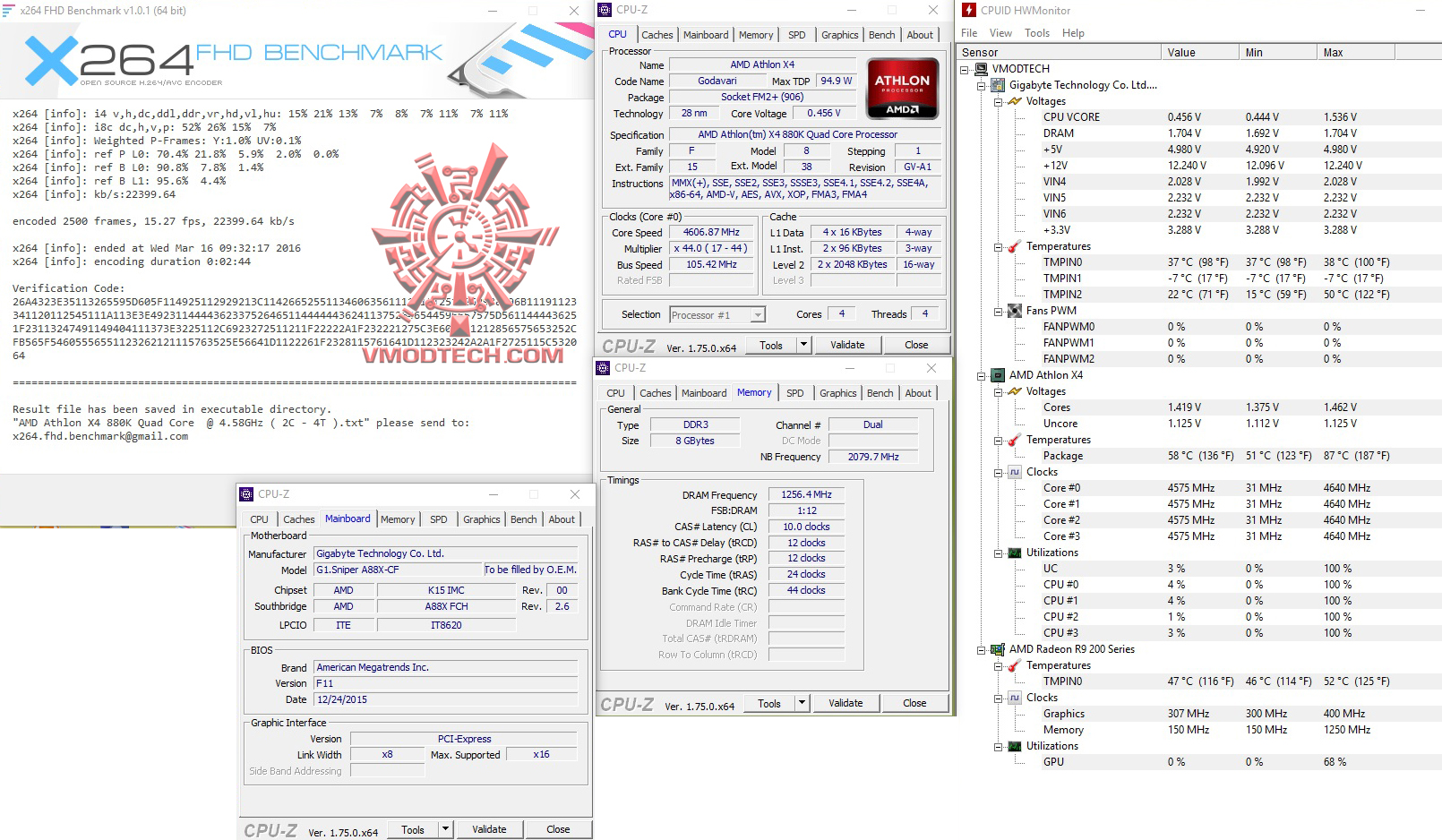Click the Sensor column header in HWMonitor
The image size is (1442, 840).
[x=1060, y=52]
